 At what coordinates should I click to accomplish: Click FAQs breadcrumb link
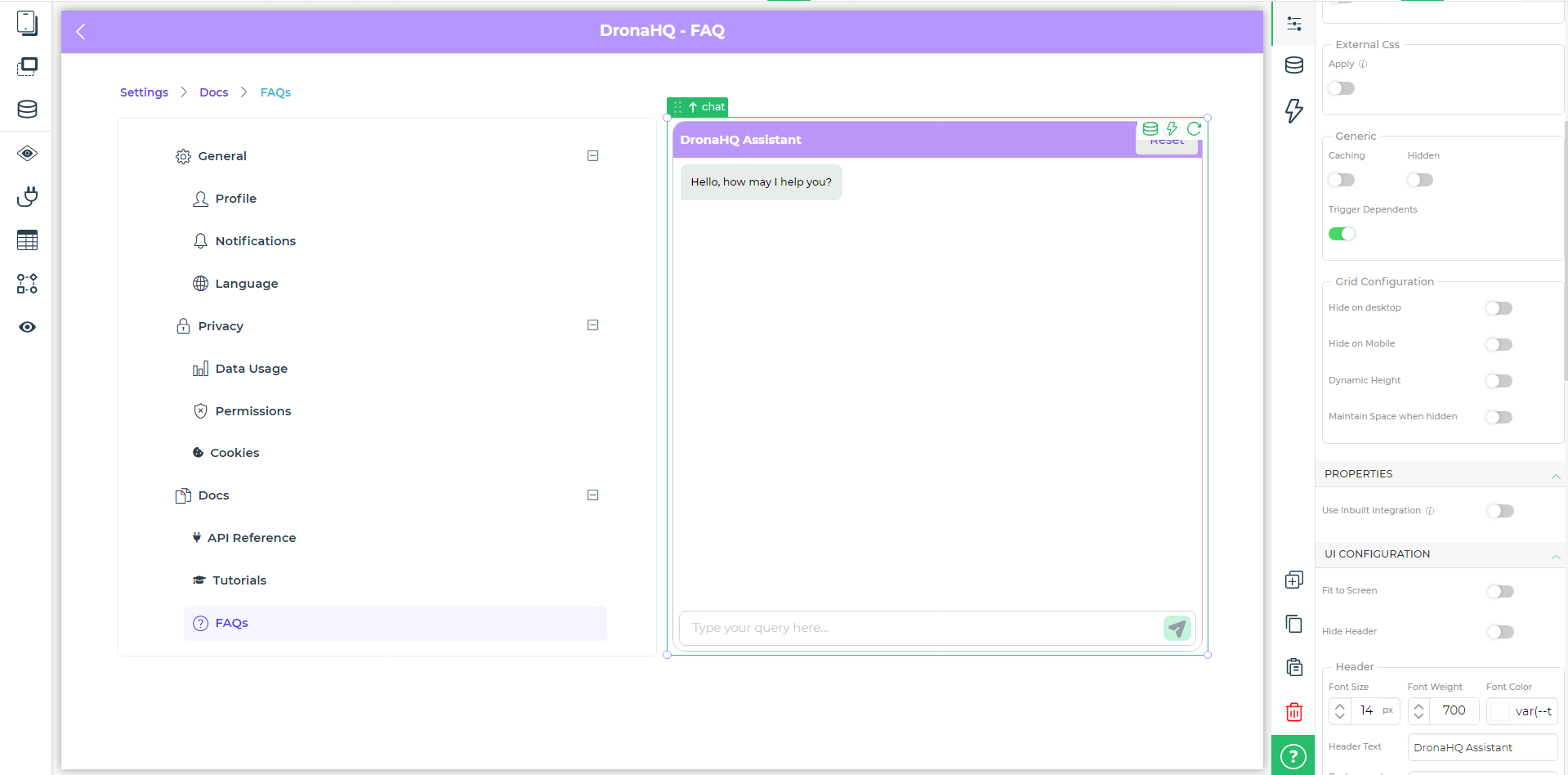pyautogui.click(x=275, y=92)
